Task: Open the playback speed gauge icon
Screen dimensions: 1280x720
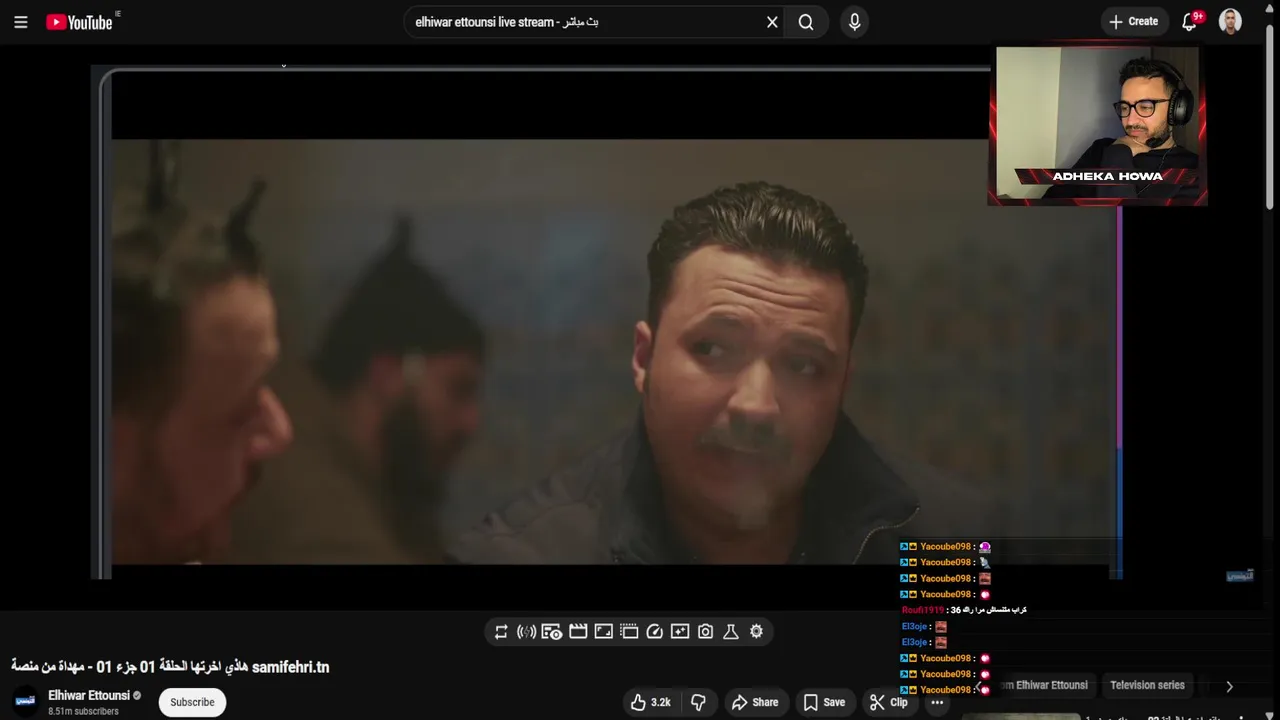Action: [x=655, y=632]
